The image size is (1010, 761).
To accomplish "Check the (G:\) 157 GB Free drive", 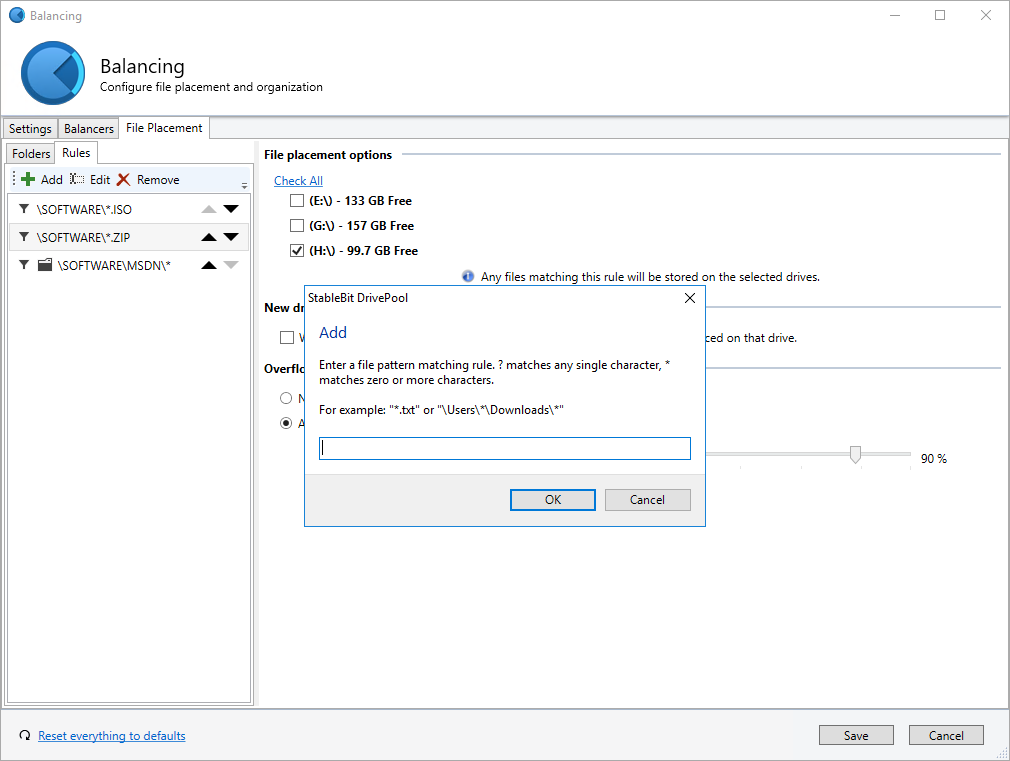I will 297,226.
